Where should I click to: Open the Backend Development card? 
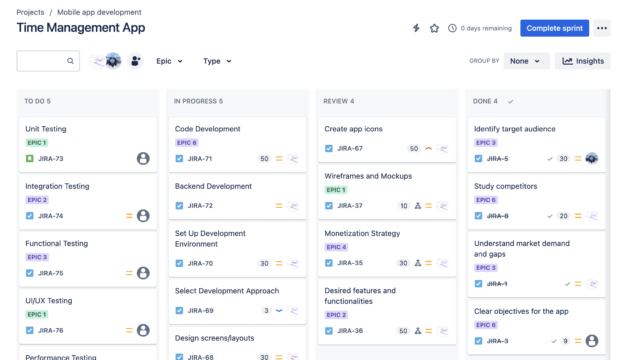pyautogui.click(x=237, y=196)
